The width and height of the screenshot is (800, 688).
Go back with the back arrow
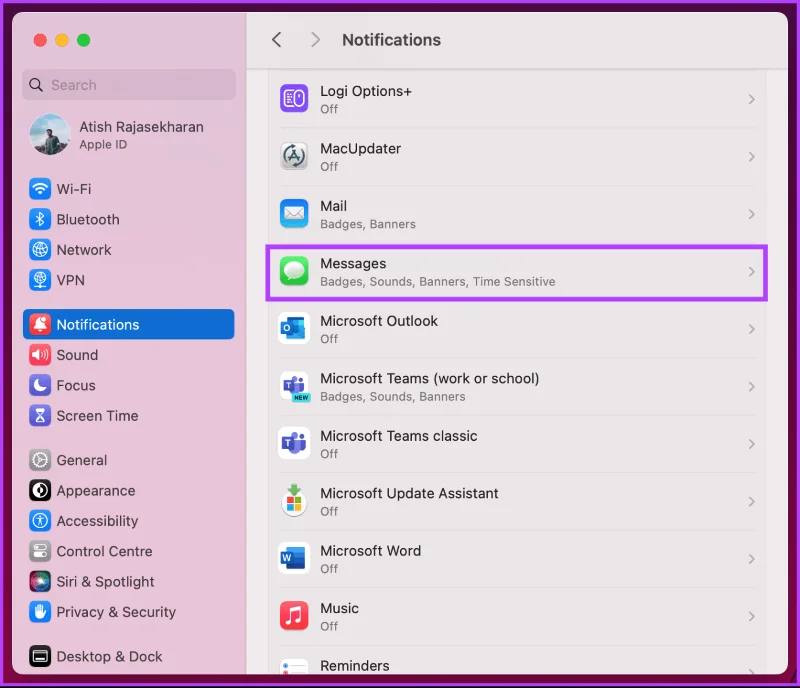tap(277, 40)
